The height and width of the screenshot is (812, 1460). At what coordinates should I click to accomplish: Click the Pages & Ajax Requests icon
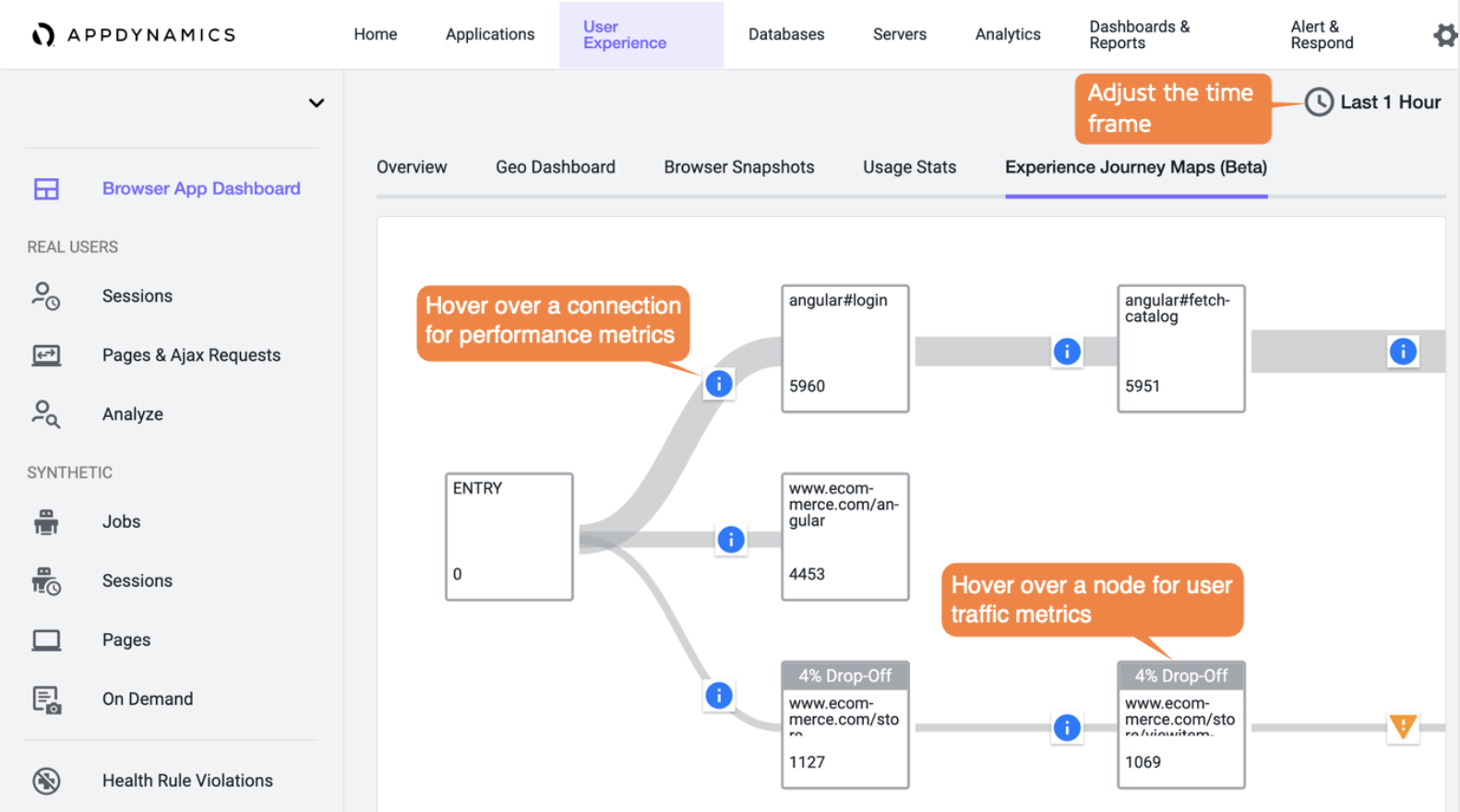46,355
